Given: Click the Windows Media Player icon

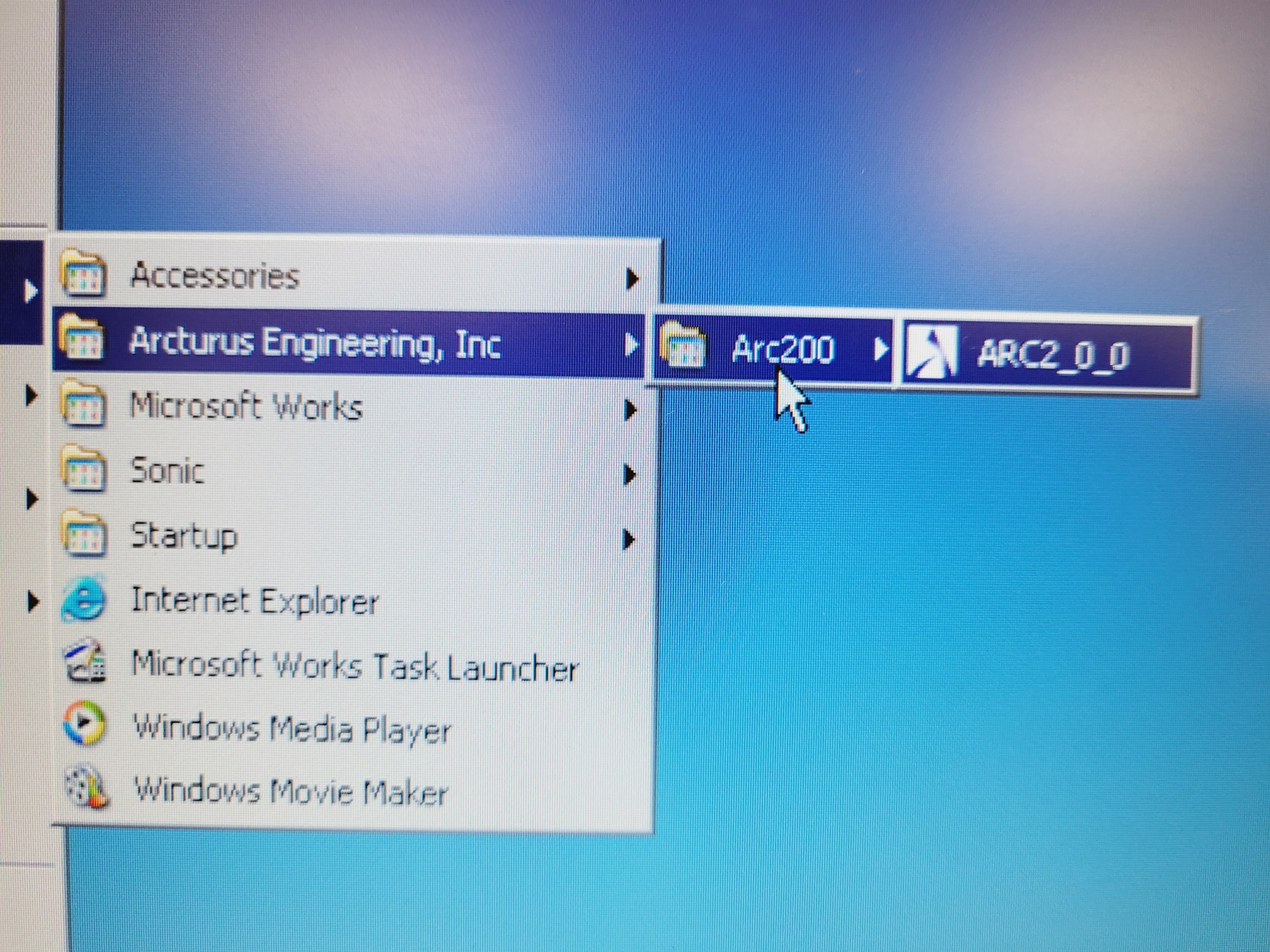Looking at the screenshot, I should coord(84,725).
